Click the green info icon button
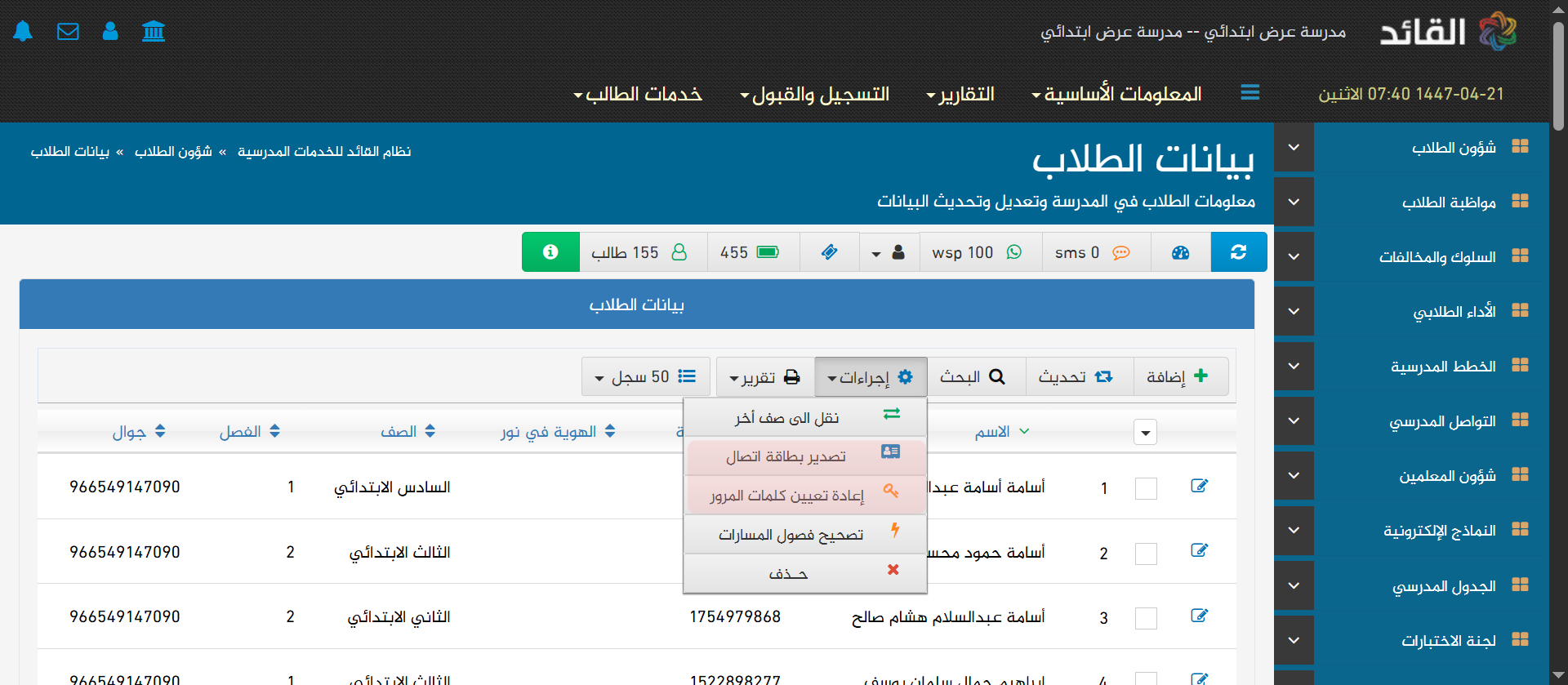 point(550,252)
